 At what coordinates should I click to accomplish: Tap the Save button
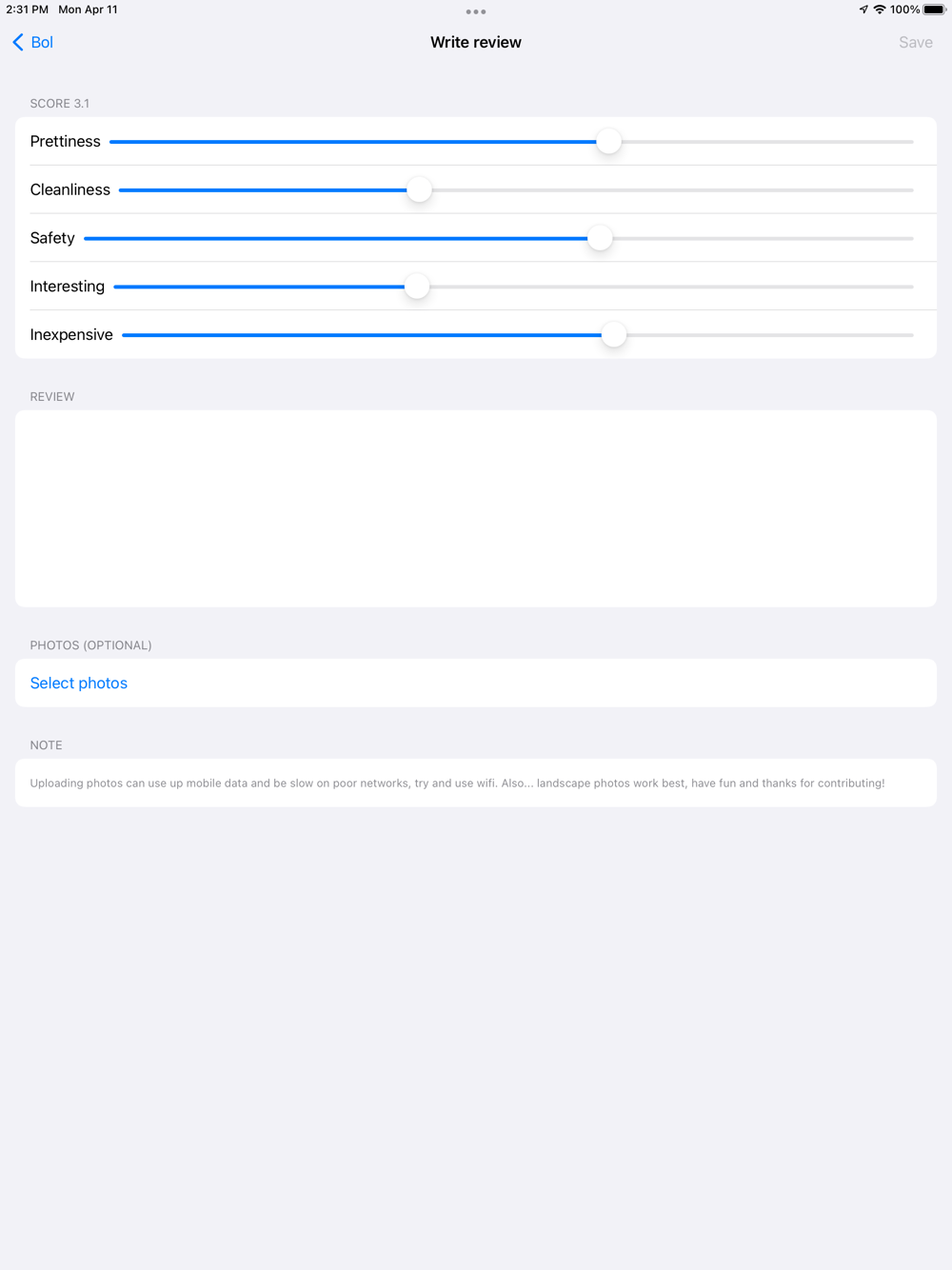coord(915,42)
